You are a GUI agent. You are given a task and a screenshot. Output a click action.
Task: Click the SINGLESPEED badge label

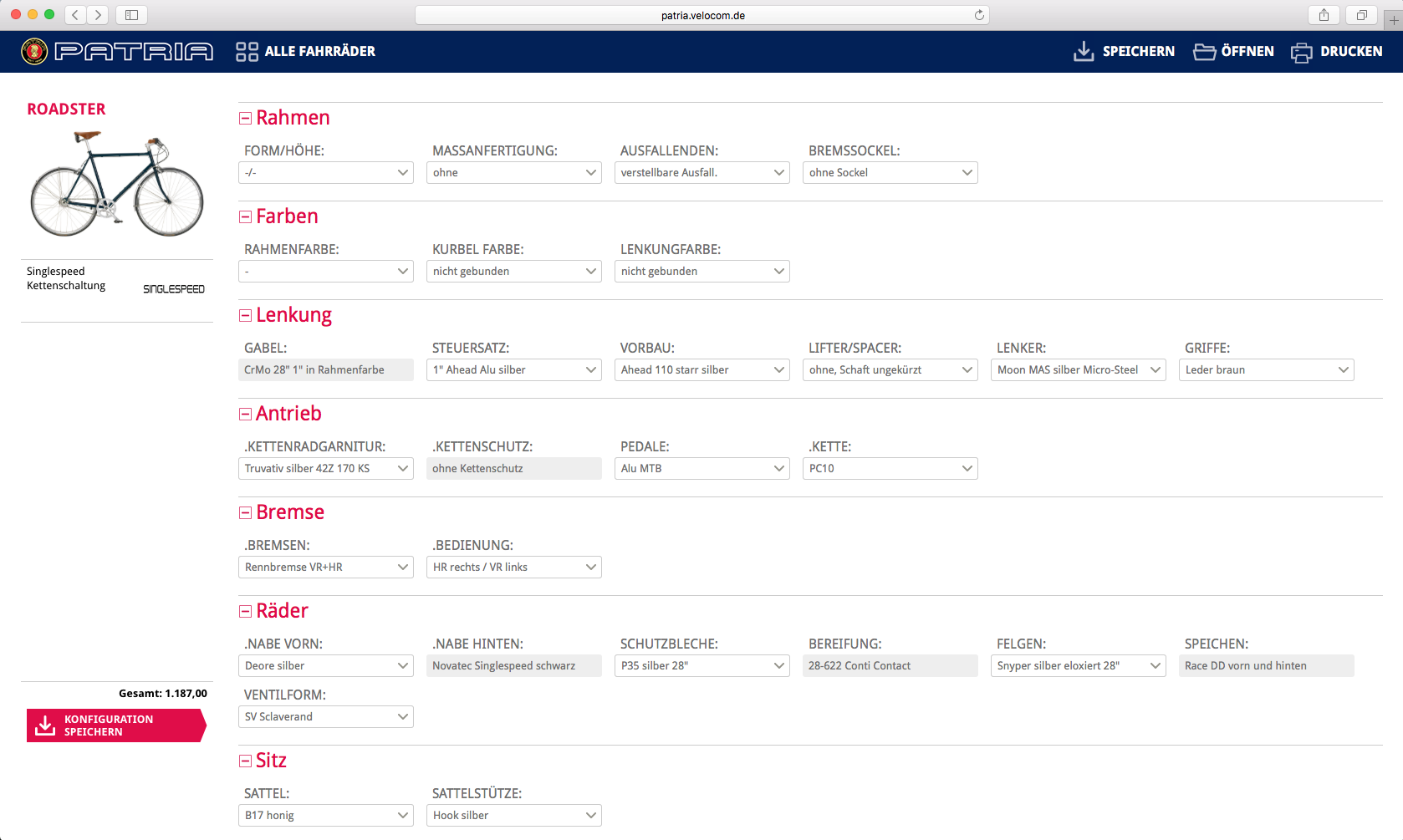(174, 289)
